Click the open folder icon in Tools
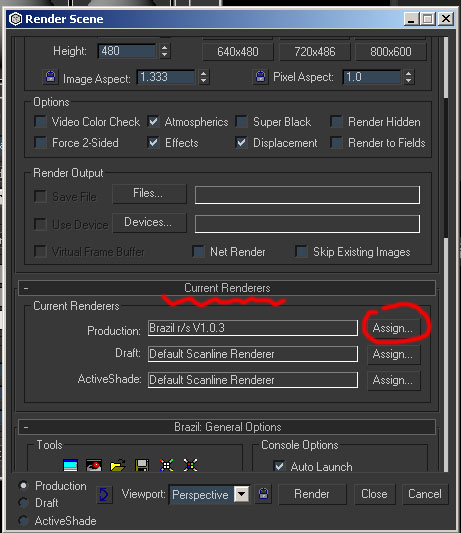 click(x=118, y=465)
